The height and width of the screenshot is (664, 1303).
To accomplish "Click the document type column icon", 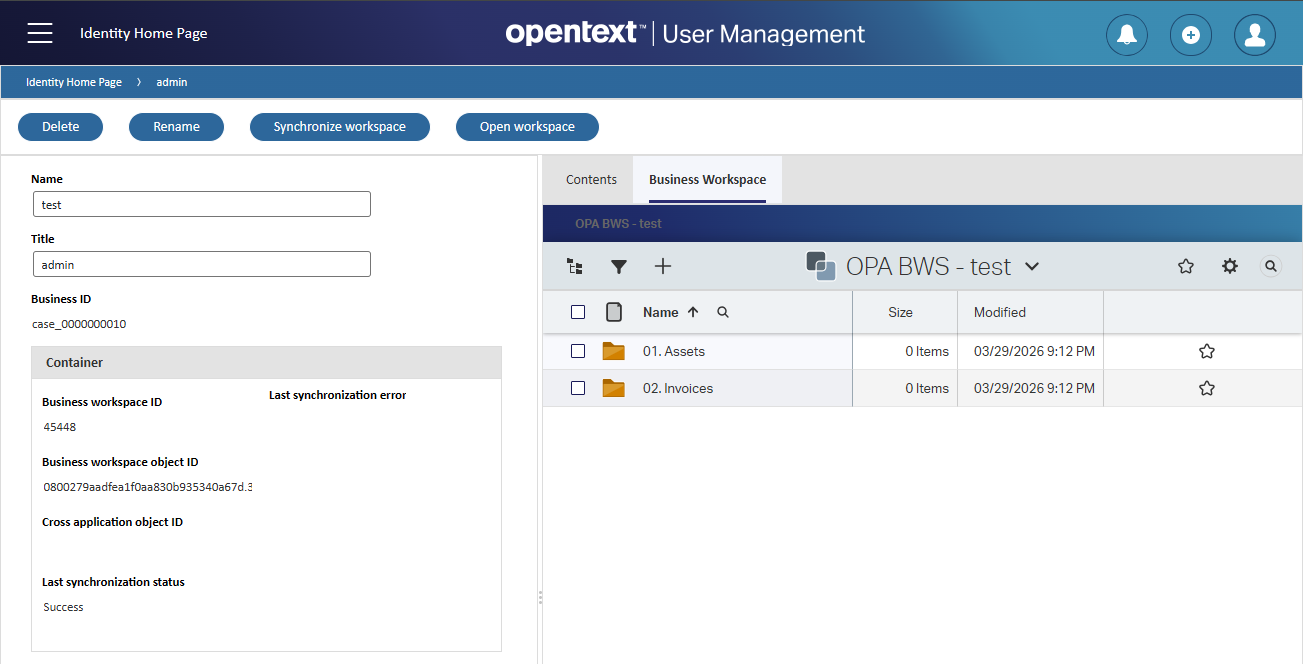I will [x=614, y=312].
